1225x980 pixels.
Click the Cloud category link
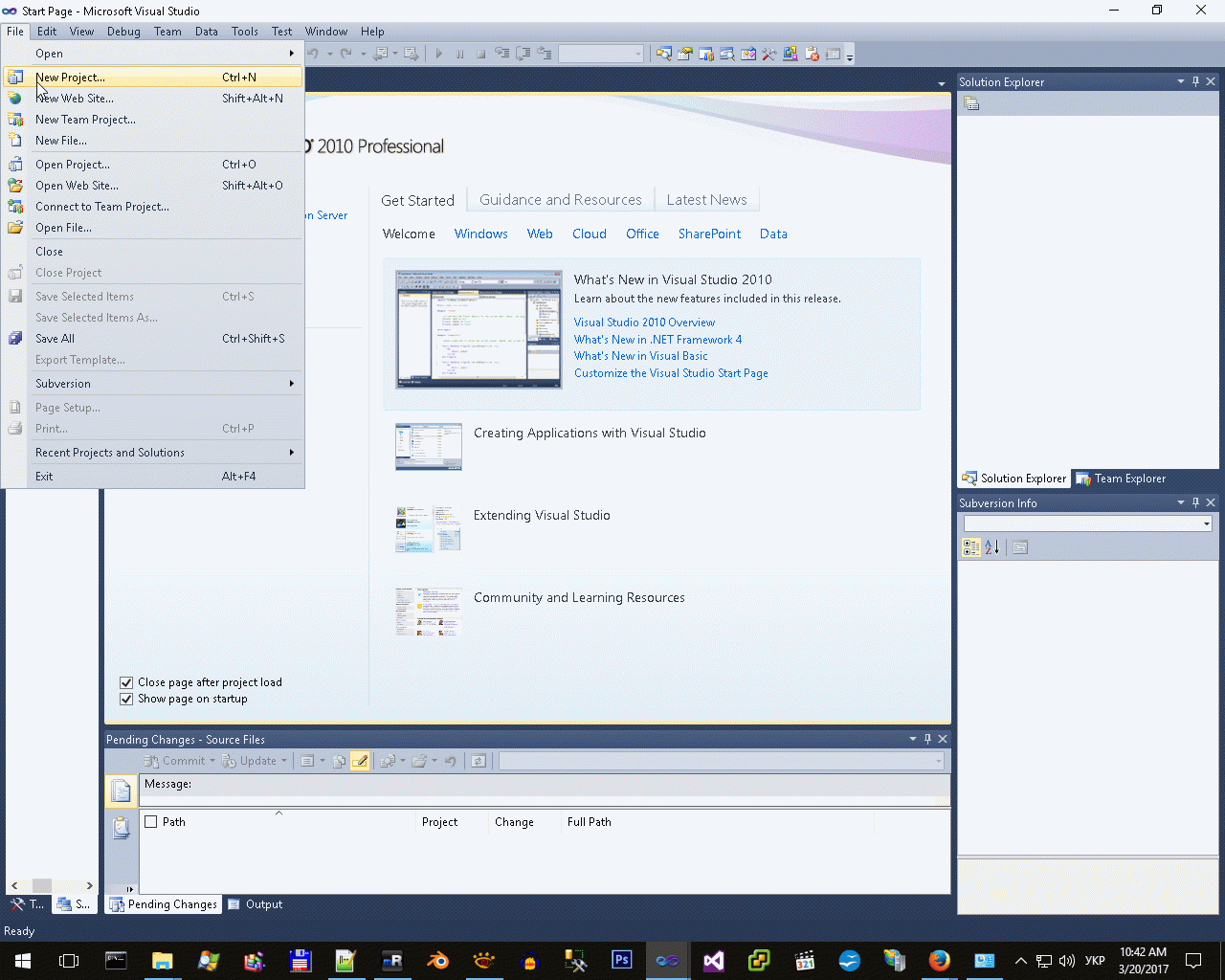590,234
